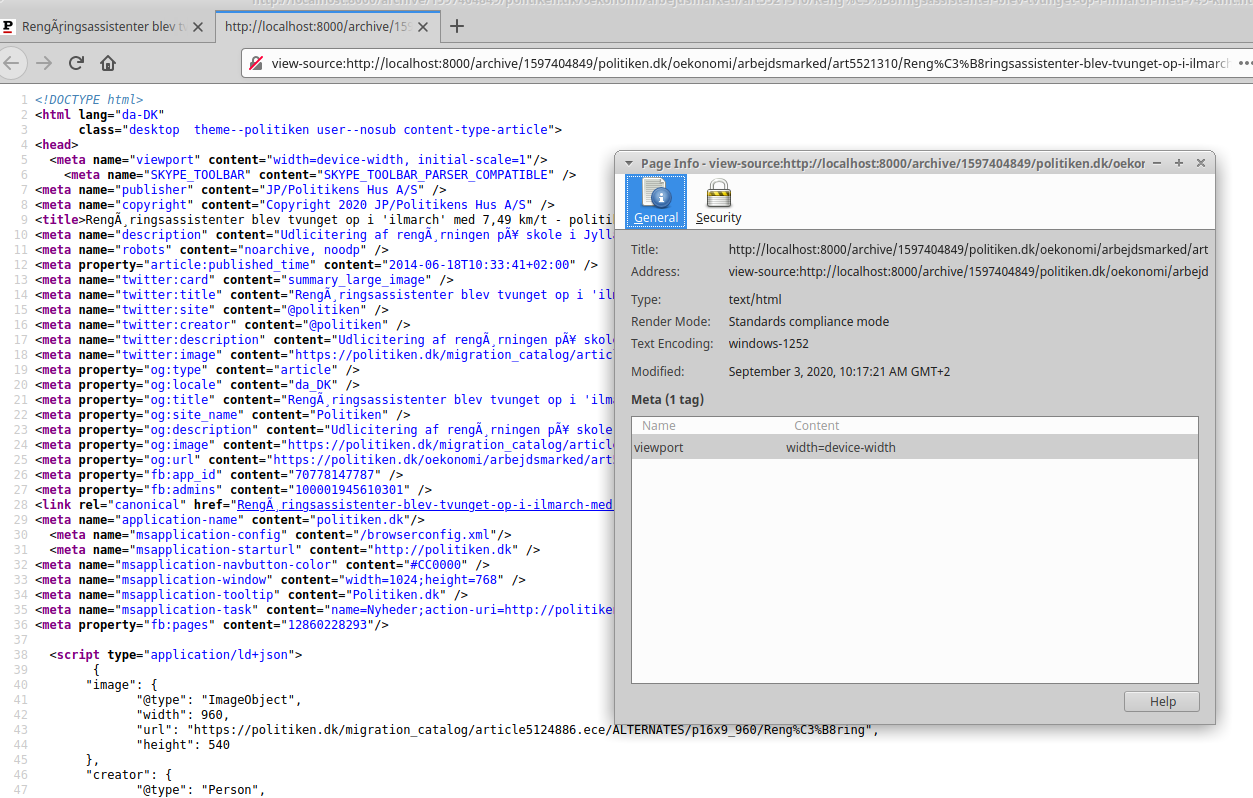Minimize the Page Info window
The width and height of the screenshot is (1253, 798).
tap(1157, 163)
